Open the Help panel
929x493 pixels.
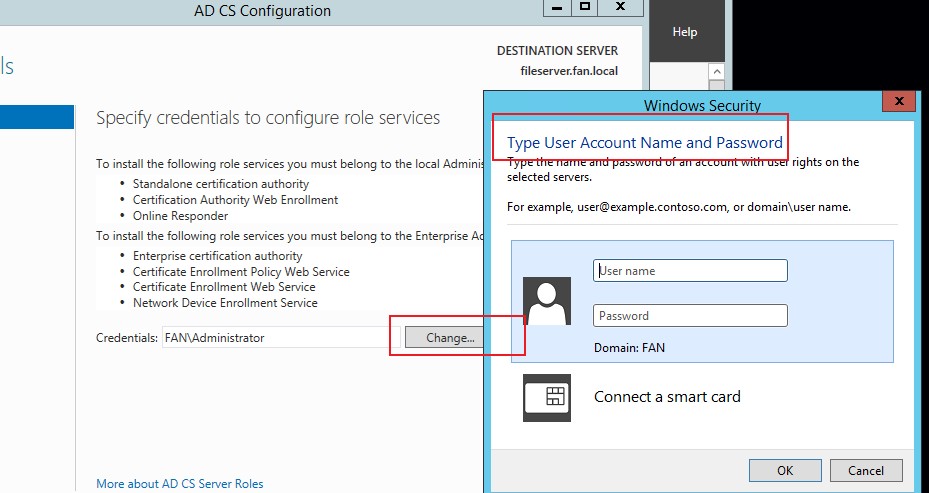click(x=684, y=32)
